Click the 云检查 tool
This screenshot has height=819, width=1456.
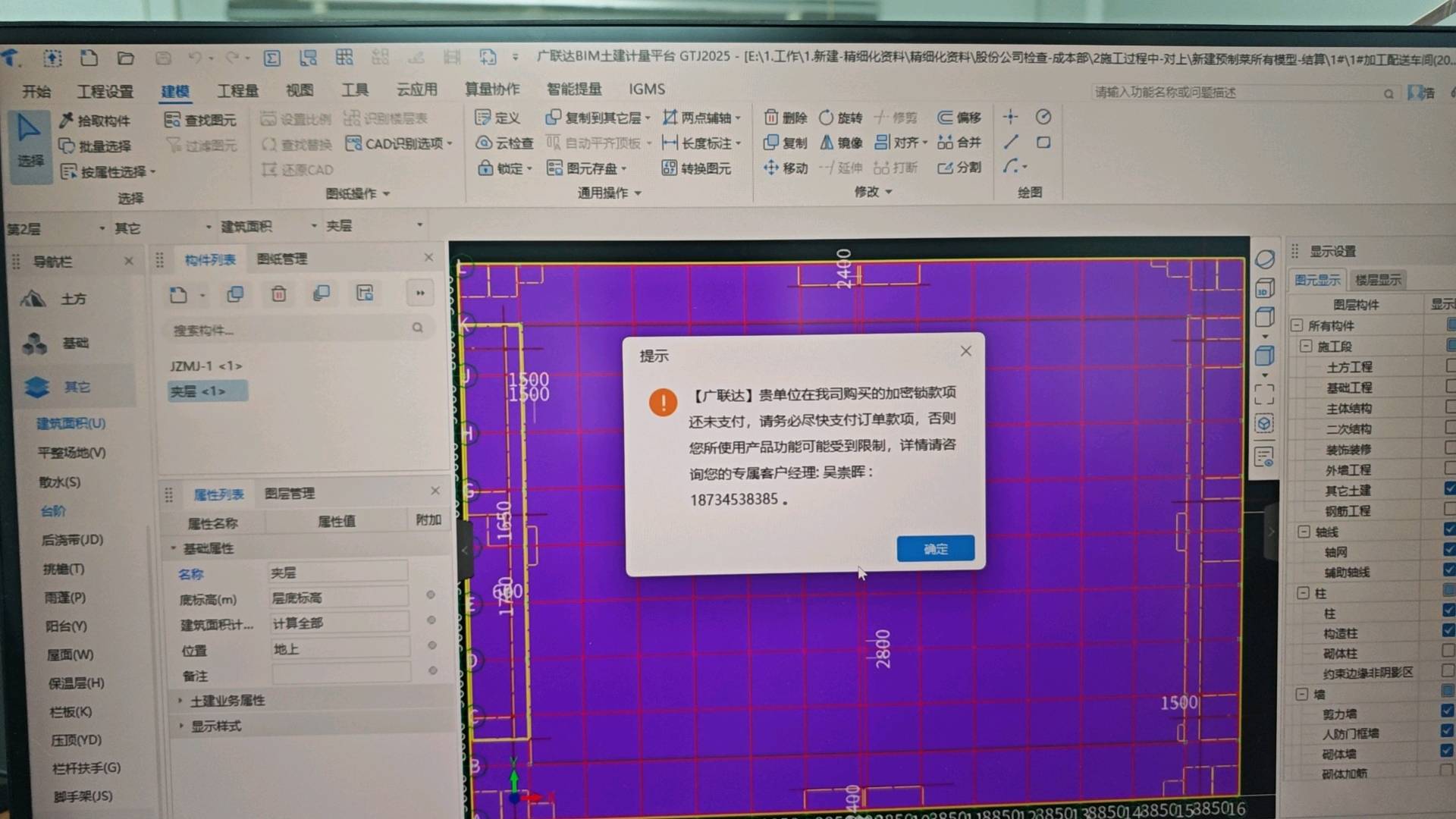pos(504,143)
